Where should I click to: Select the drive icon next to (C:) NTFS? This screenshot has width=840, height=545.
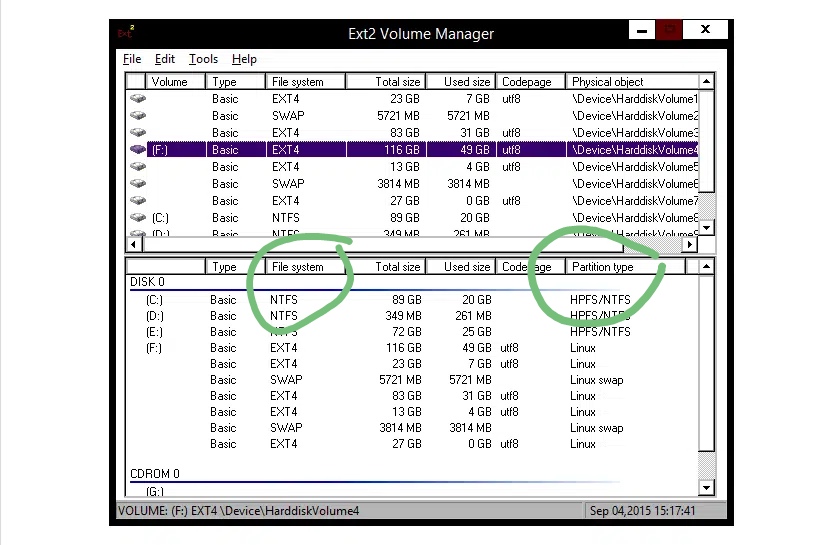point(138,218)
